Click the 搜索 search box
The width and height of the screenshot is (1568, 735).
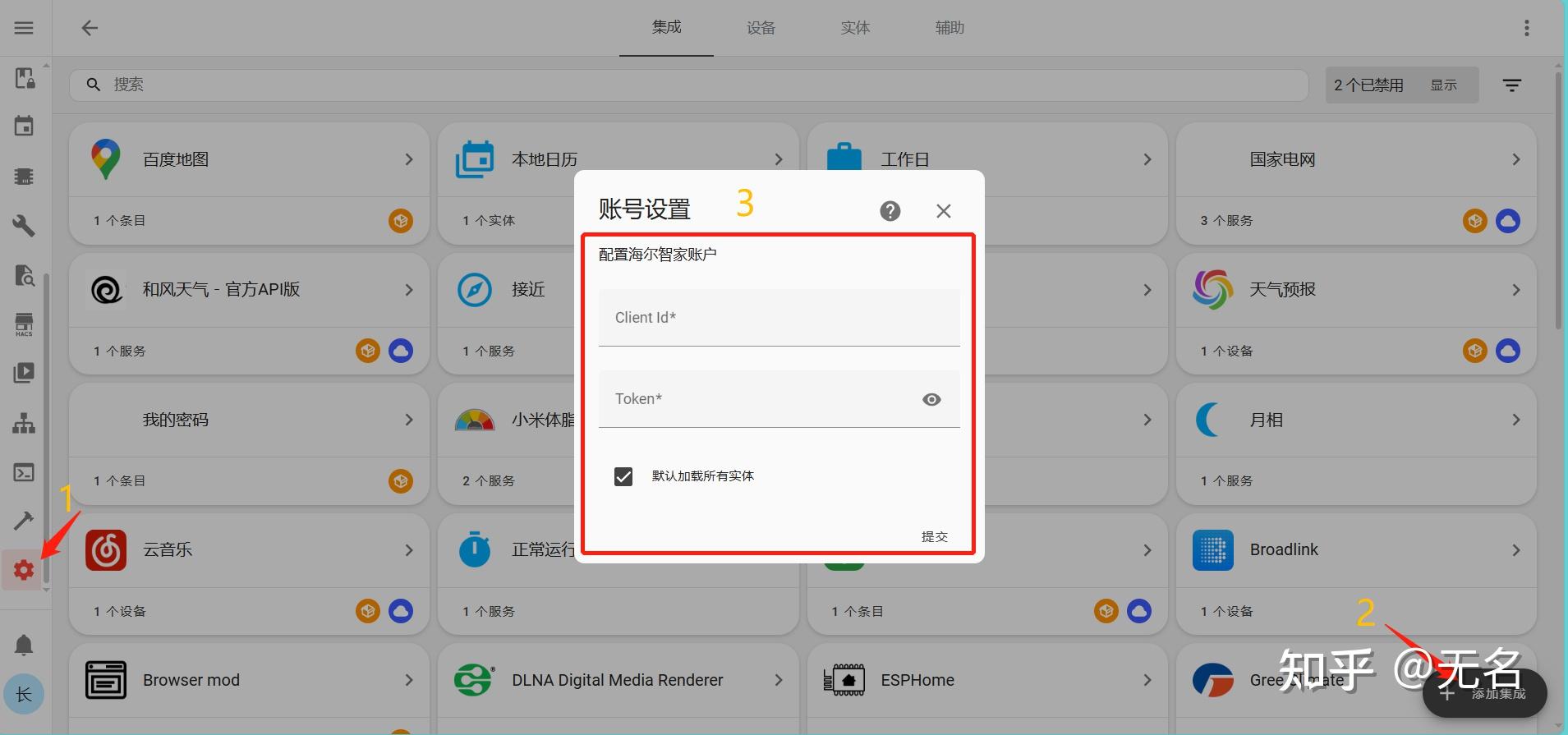[688, 85]
